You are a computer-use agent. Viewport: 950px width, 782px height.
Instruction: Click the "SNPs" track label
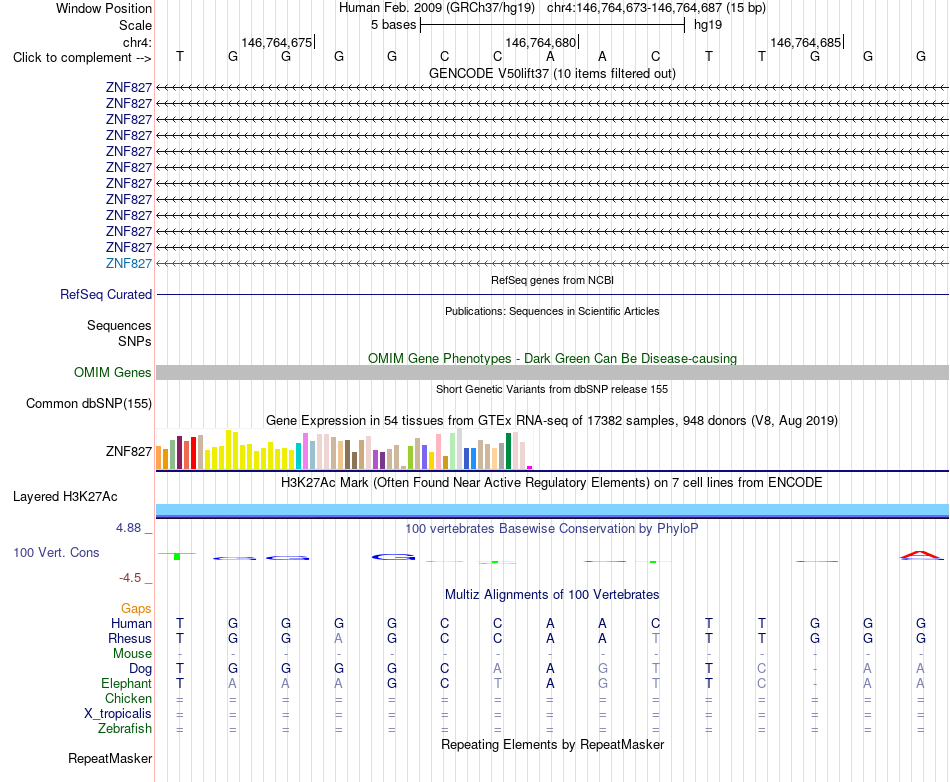pyautogui.click(x=135, y=342)
